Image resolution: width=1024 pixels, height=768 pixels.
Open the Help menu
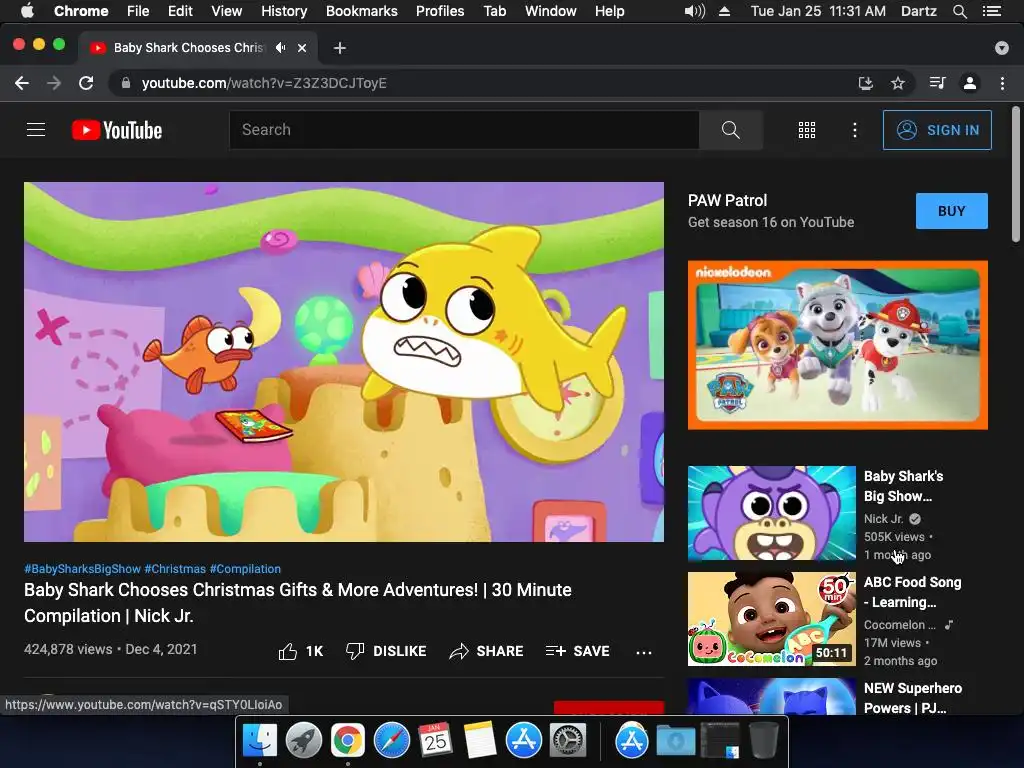point(609,11)
